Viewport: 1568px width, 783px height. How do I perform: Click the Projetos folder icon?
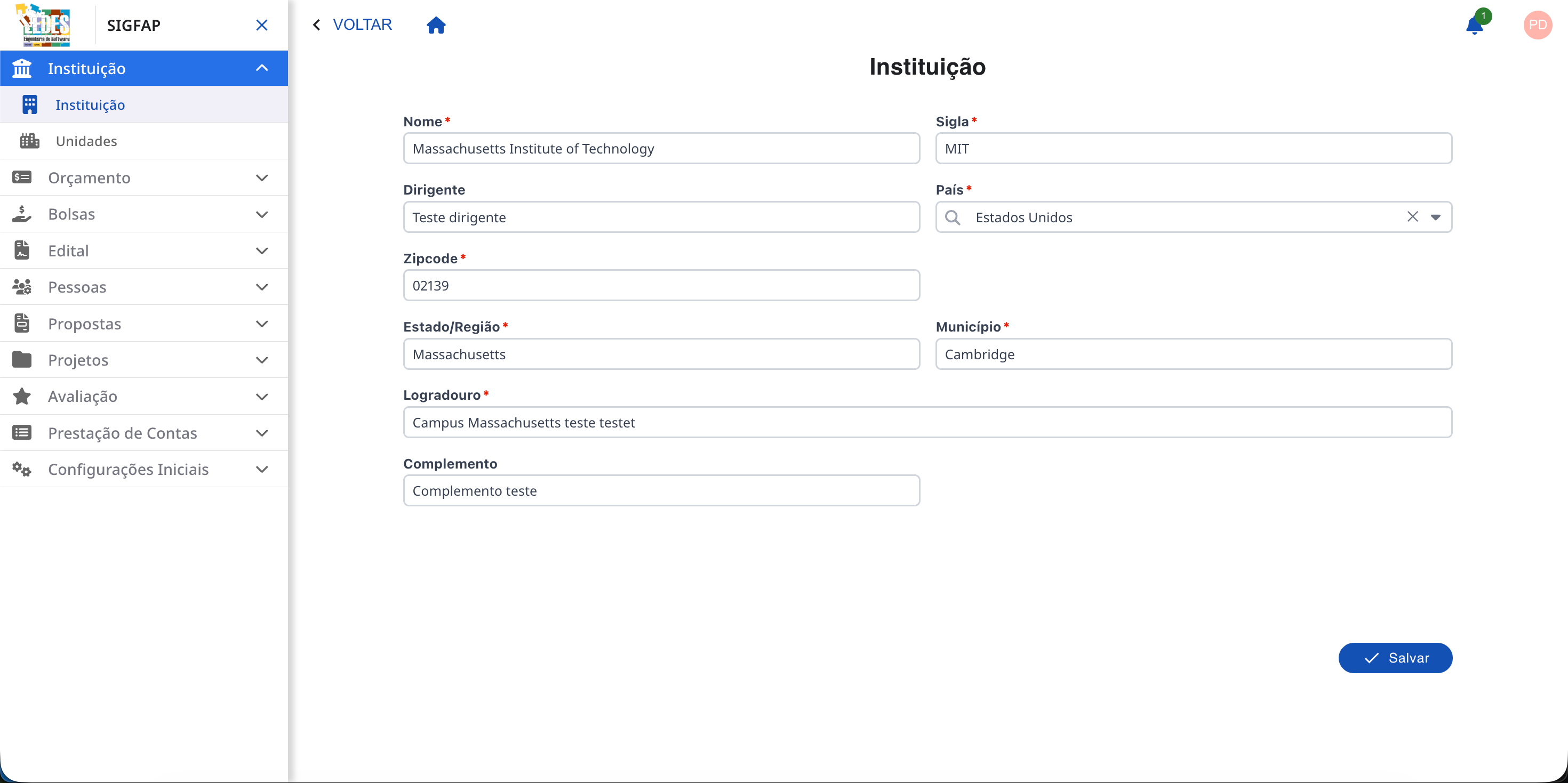click(x=22, y=360)
